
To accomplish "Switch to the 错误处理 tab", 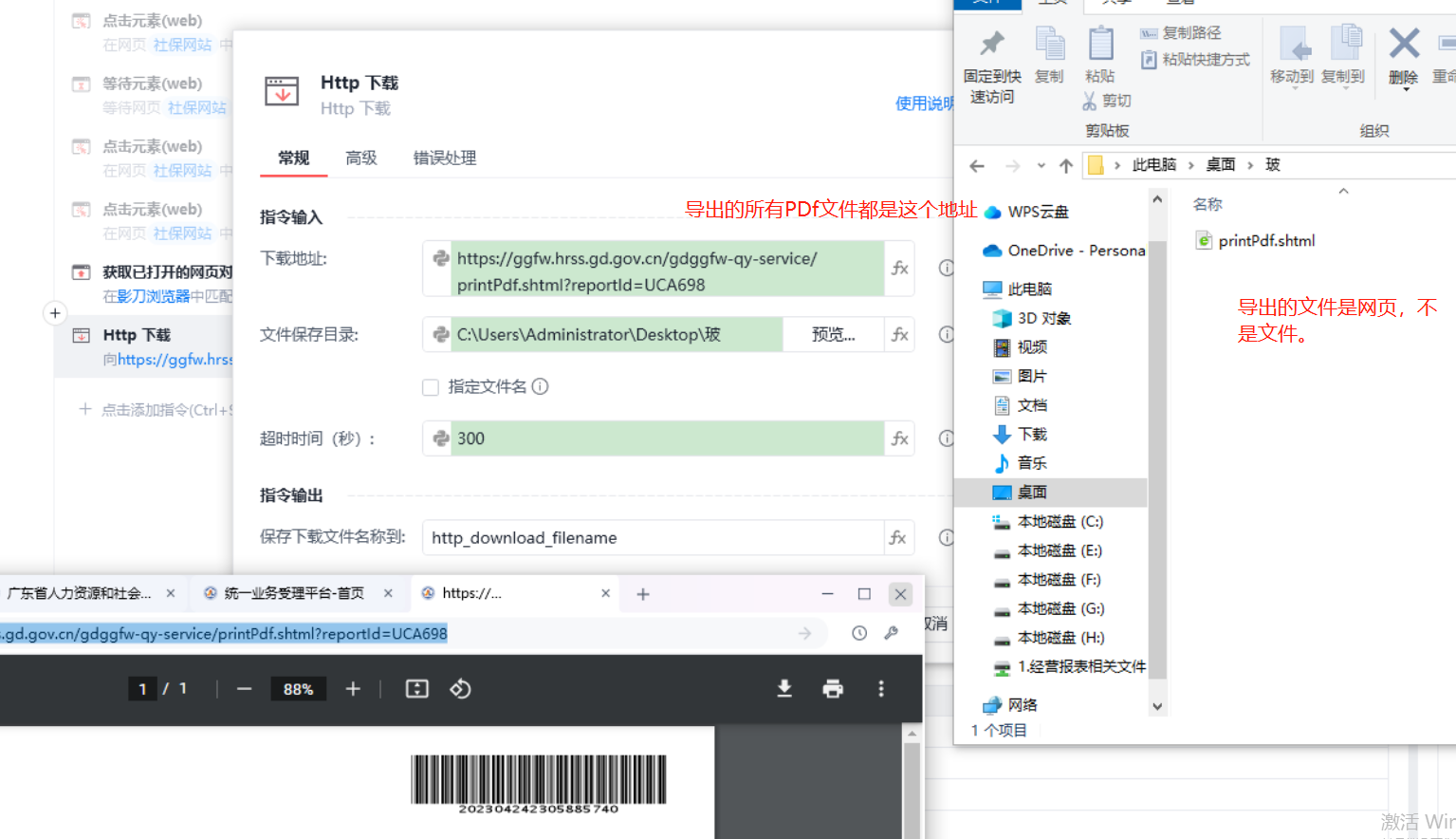I will [x=445, y=158].
